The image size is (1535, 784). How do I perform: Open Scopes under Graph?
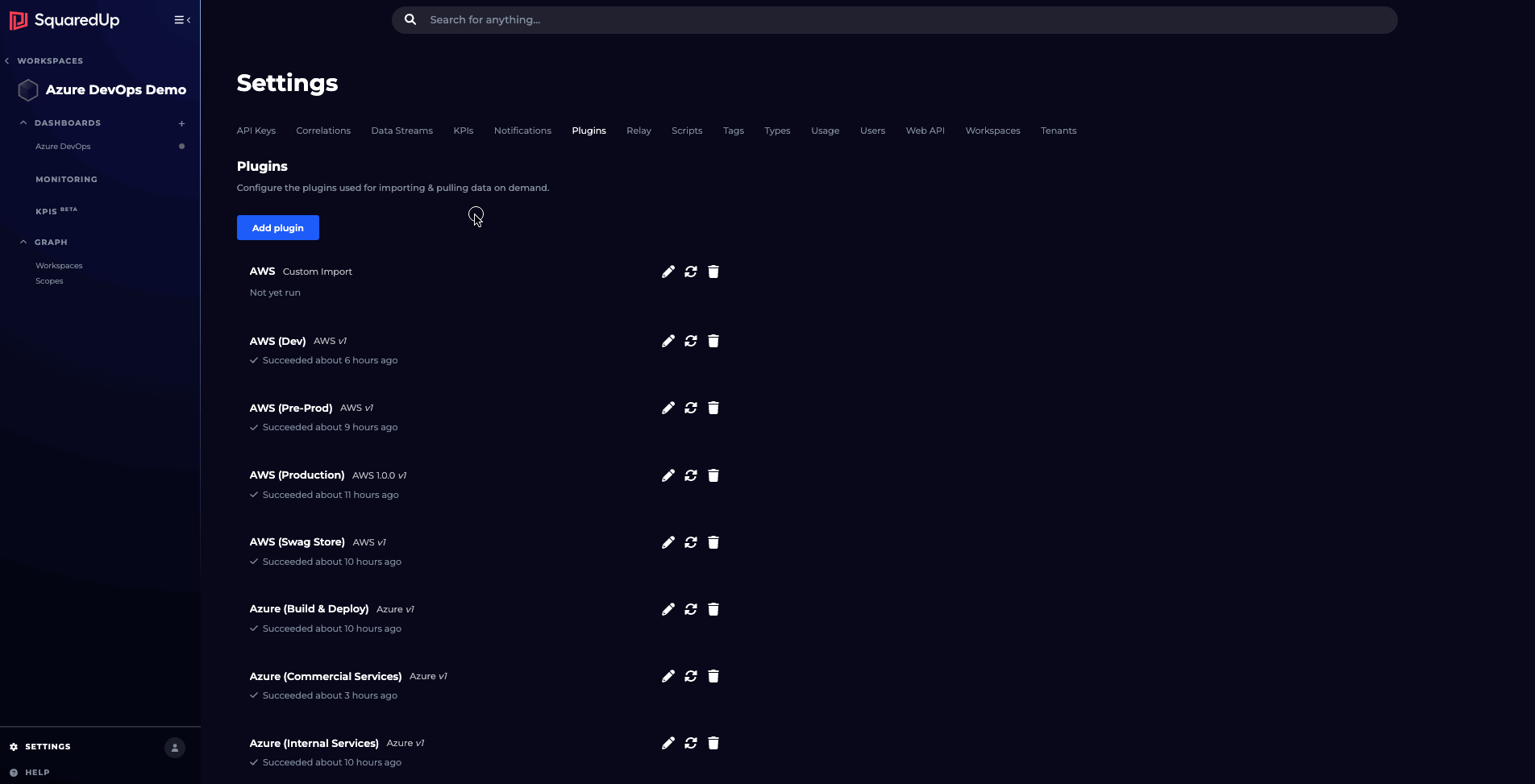(x=49, y=281)
